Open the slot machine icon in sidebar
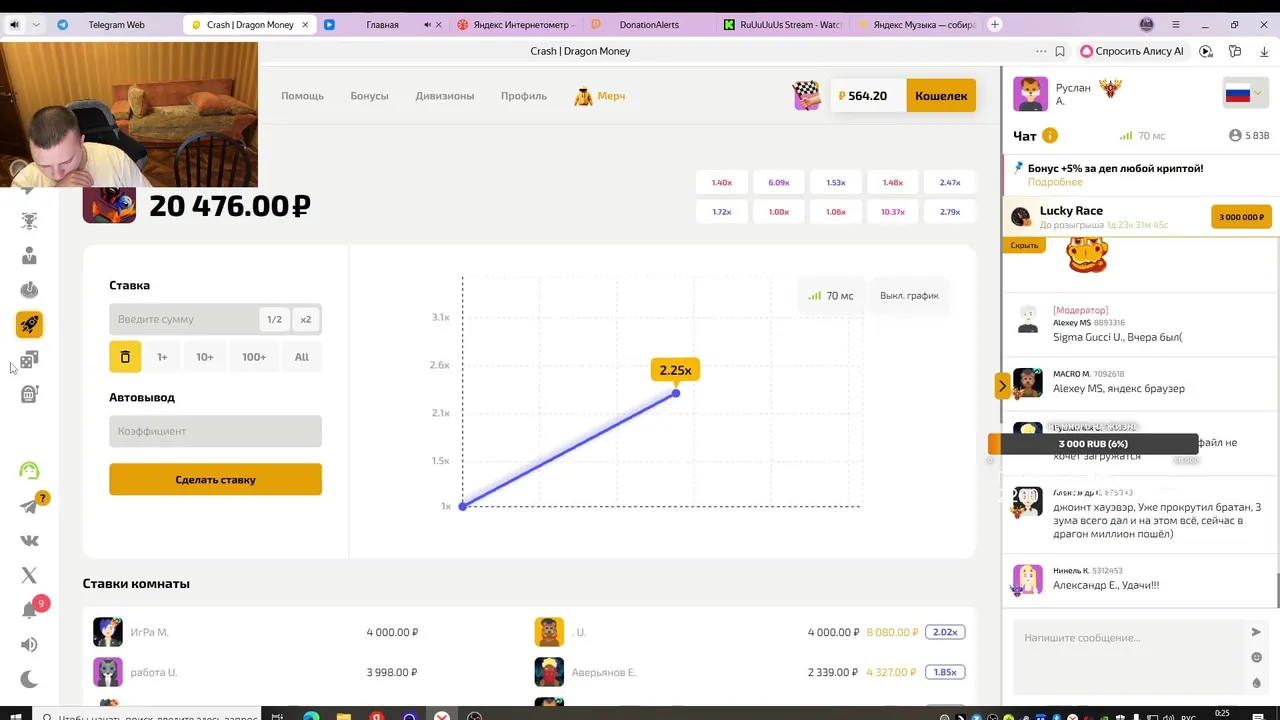Viewport: 1280px width, 720px height. click(x=29, y=393)
